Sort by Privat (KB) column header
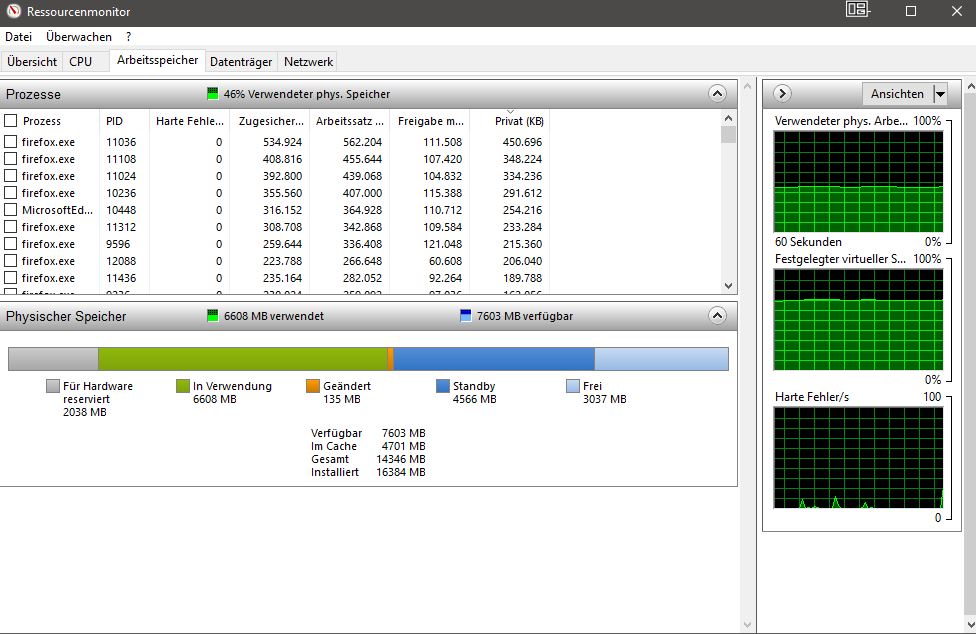The width and height of the screenshot is (976, 634). click(x=510, y=121)
